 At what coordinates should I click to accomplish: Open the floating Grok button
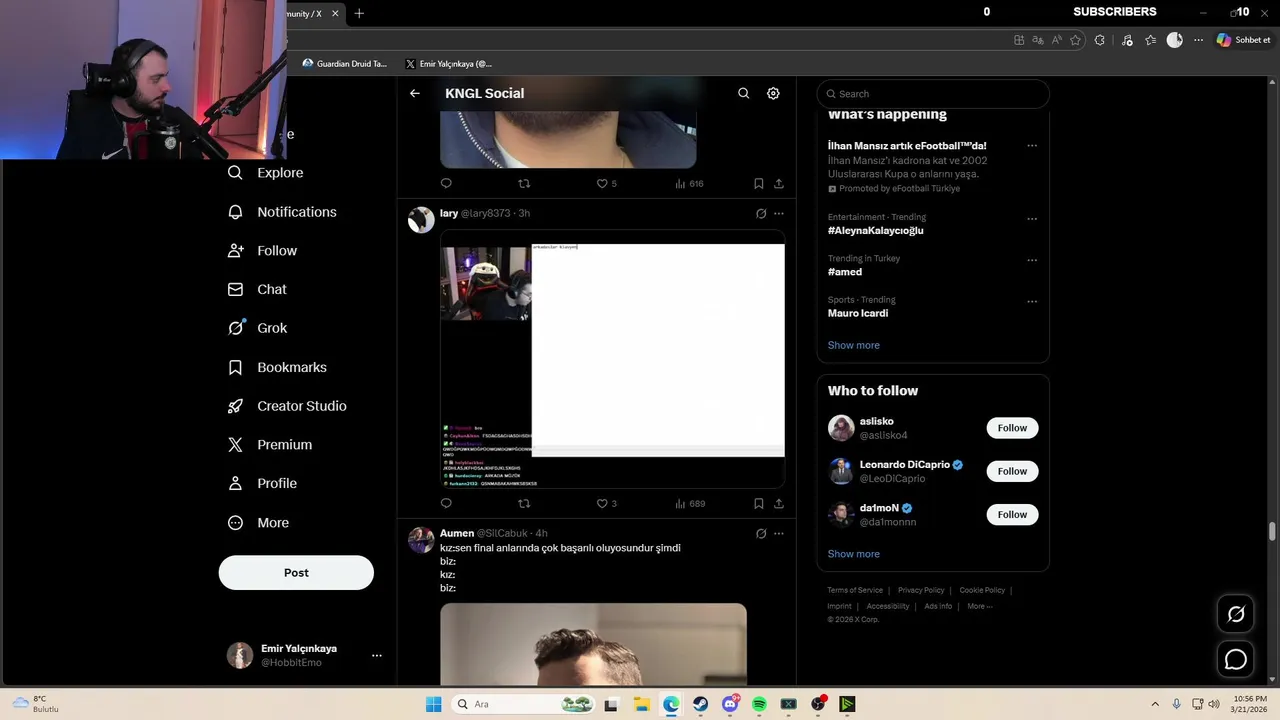pos(1236,614)
